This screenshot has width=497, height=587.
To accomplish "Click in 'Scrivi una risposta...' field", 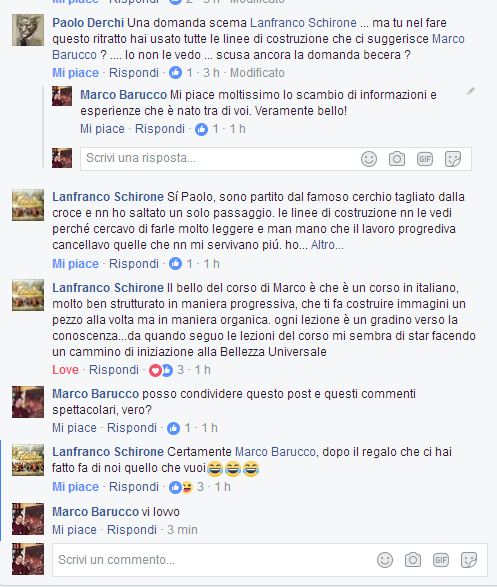I will pyautogui.click(x=221, y=159).
